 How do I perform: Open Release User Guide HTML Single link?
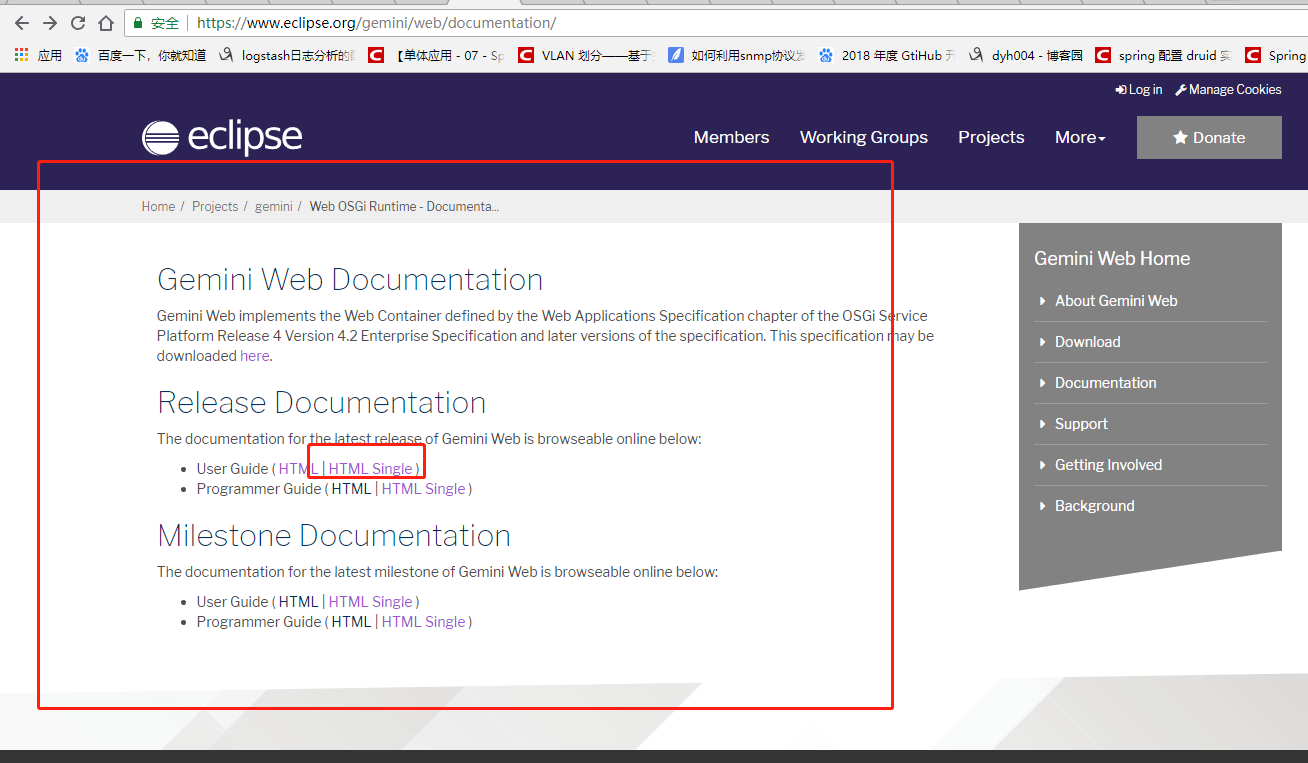pyautogui.click(x=370, y=469)
